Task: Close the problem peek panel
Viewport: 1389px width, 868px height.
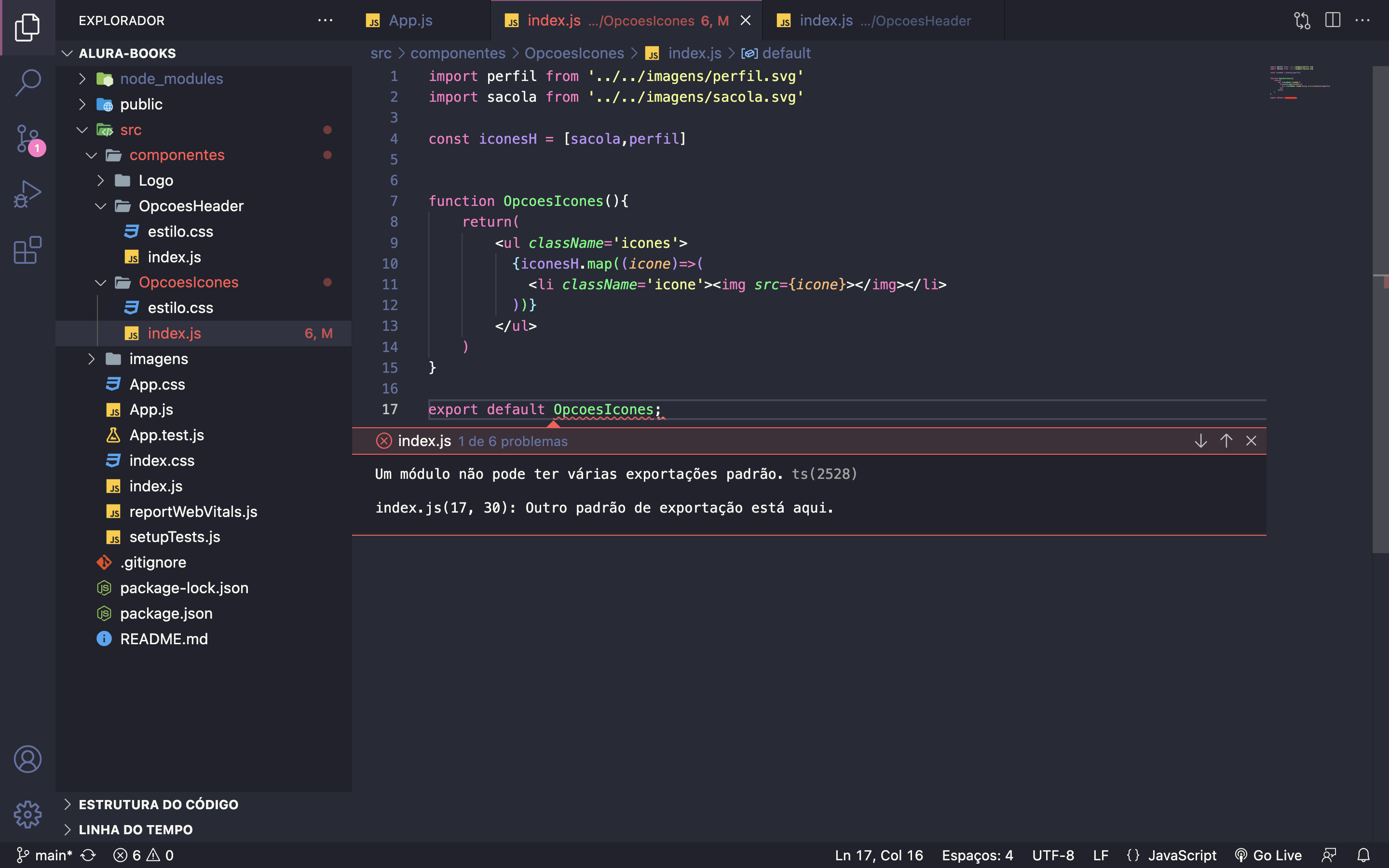Action: coord(1251,441)
